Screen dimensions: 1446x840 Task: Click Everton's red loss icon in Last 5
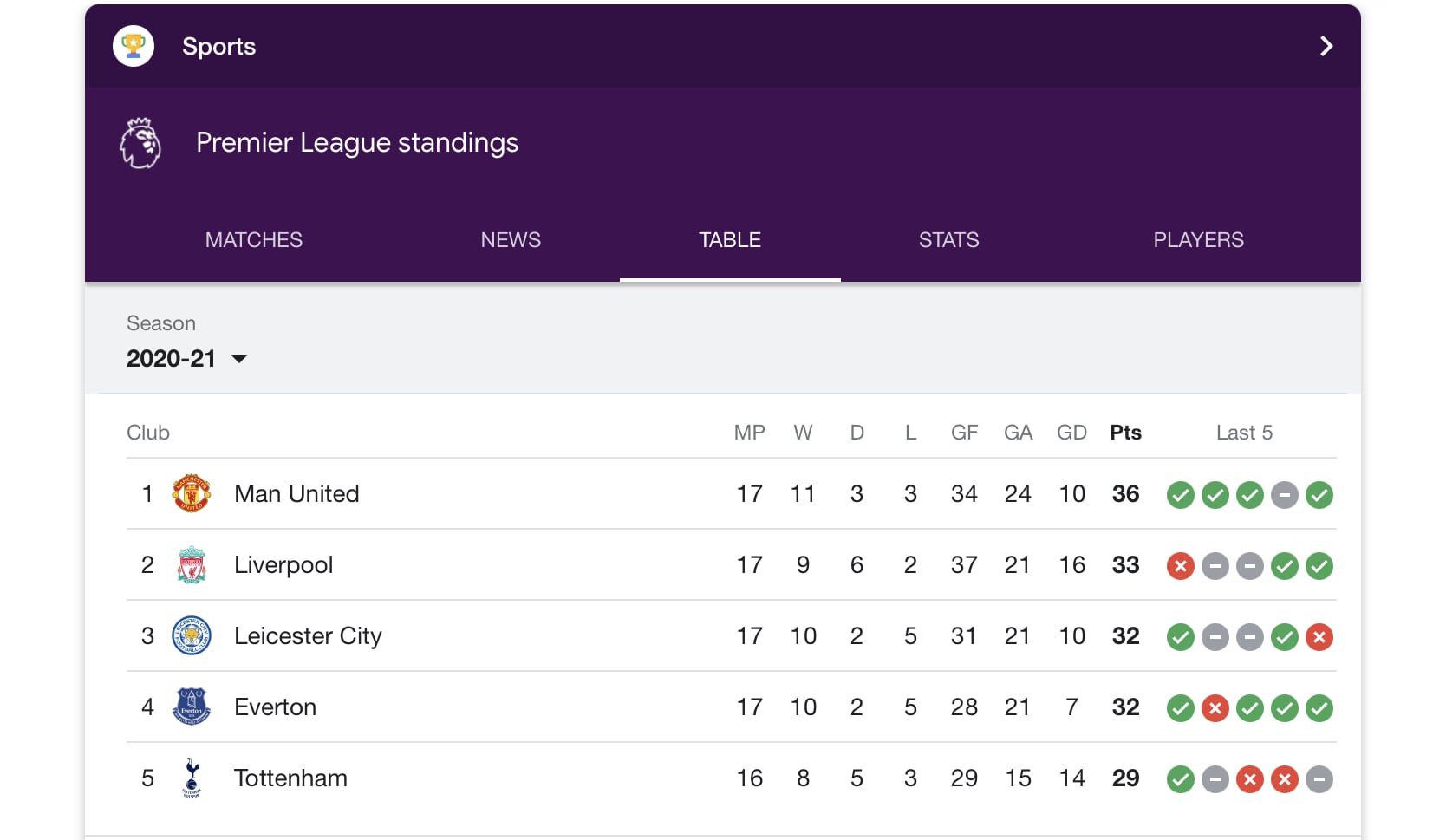(x=1215, y=708)
